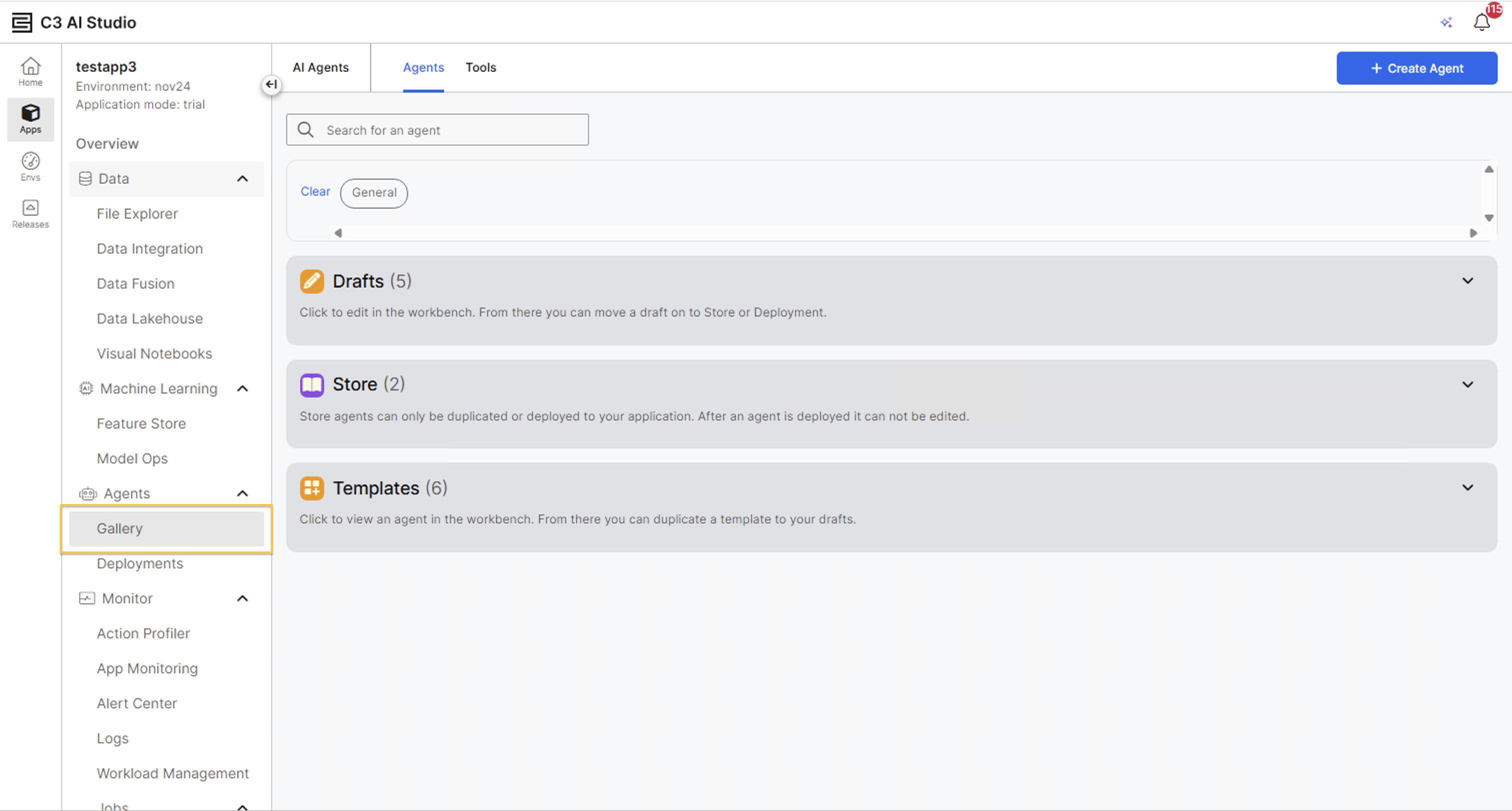Collapse the Machine Learning group
The image size is (1512, 811).
[242, 388]
